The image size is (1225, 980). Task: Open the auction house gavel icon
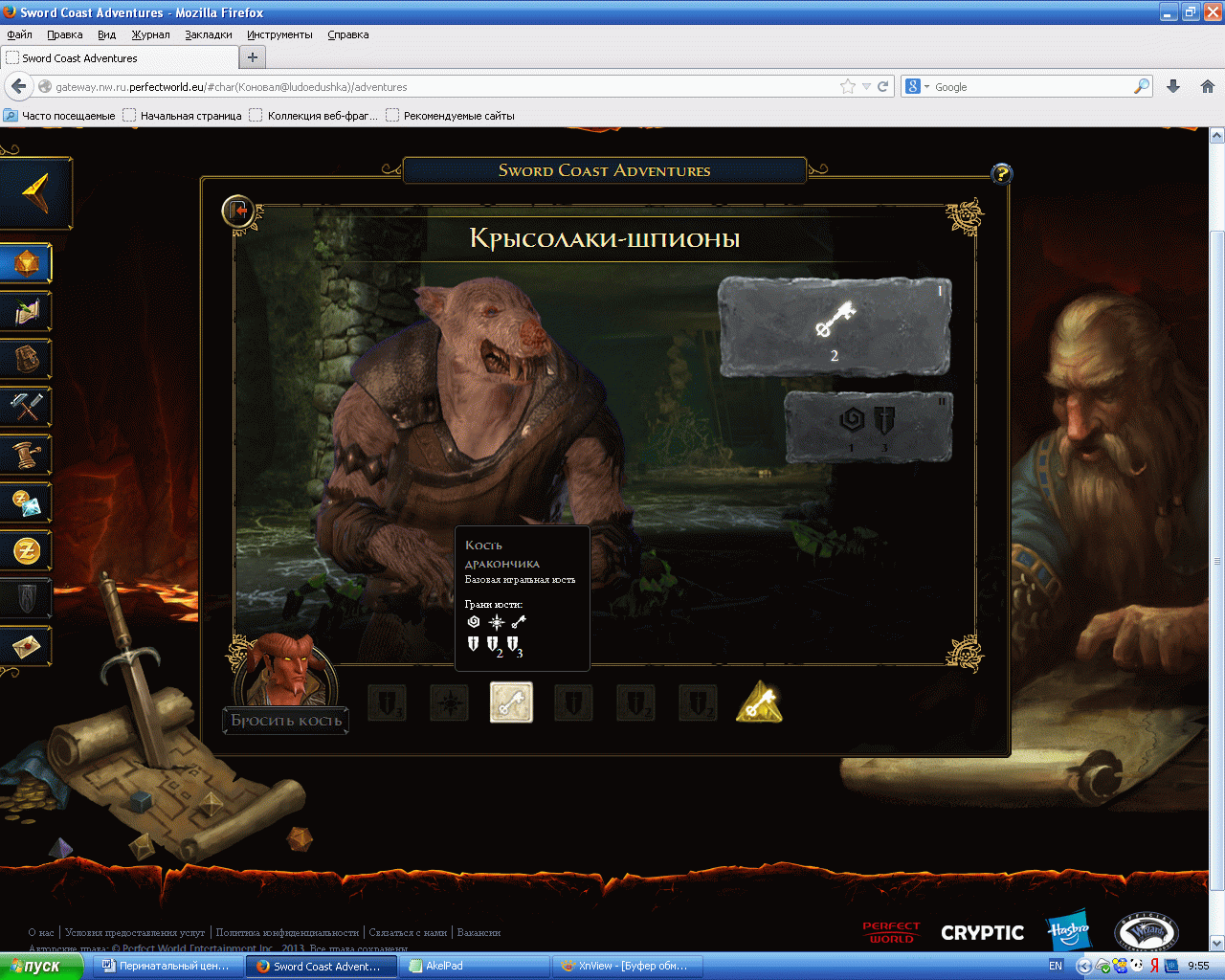tap(26, 455)
